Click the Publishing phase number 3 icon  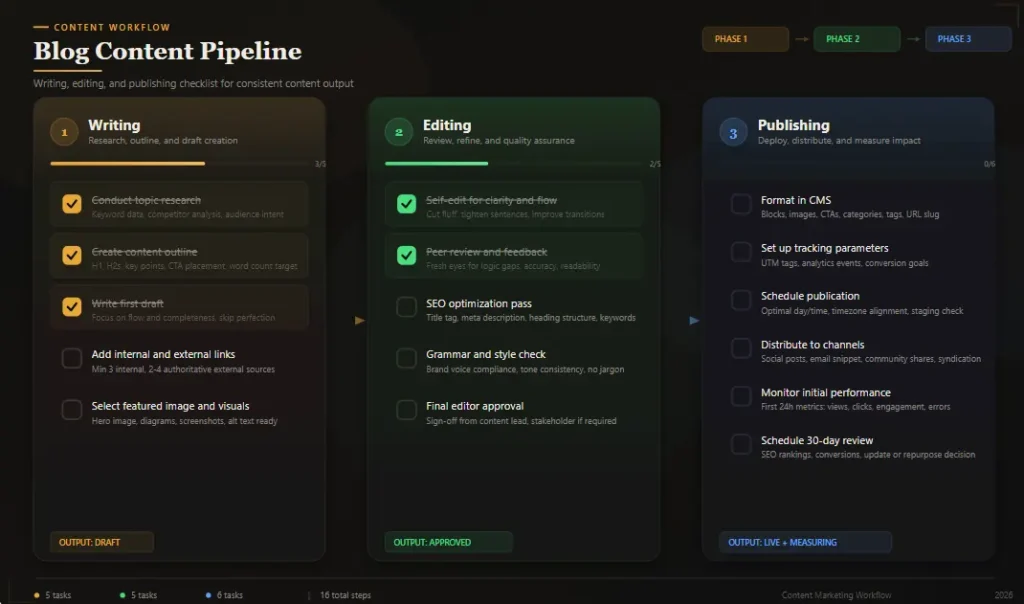point(735,130)
